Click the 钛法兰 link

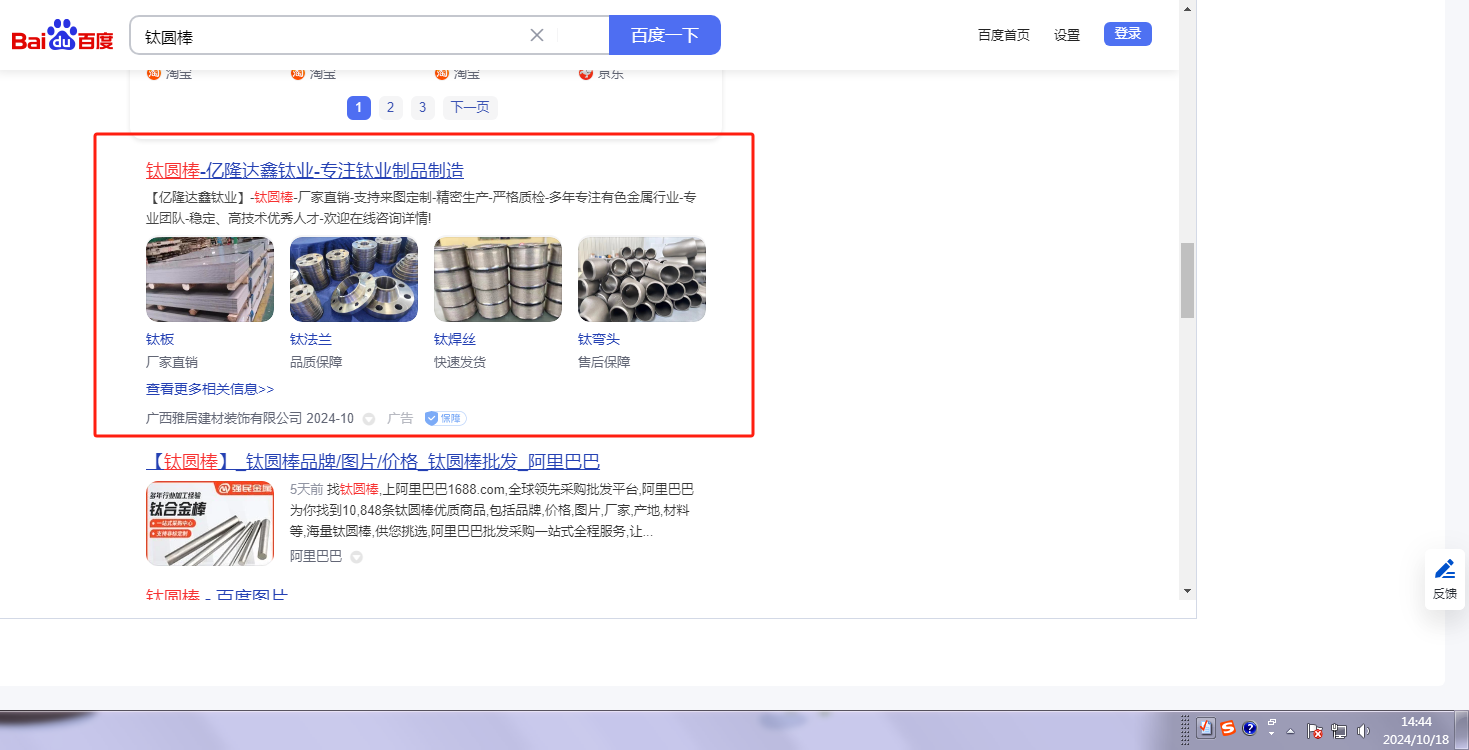click(x=311, y=340)
